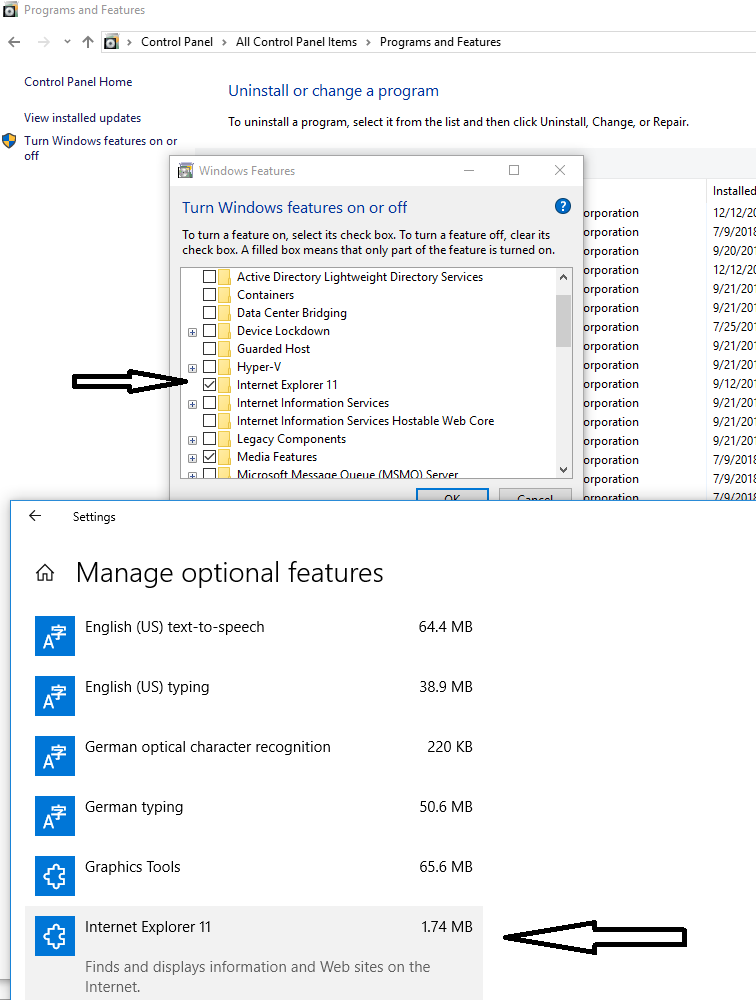This screenshot has height=1000, width=756.
Task: Click English (US) text-to-speech language icon
Action: pyautogui.click(x=55, y=636)
